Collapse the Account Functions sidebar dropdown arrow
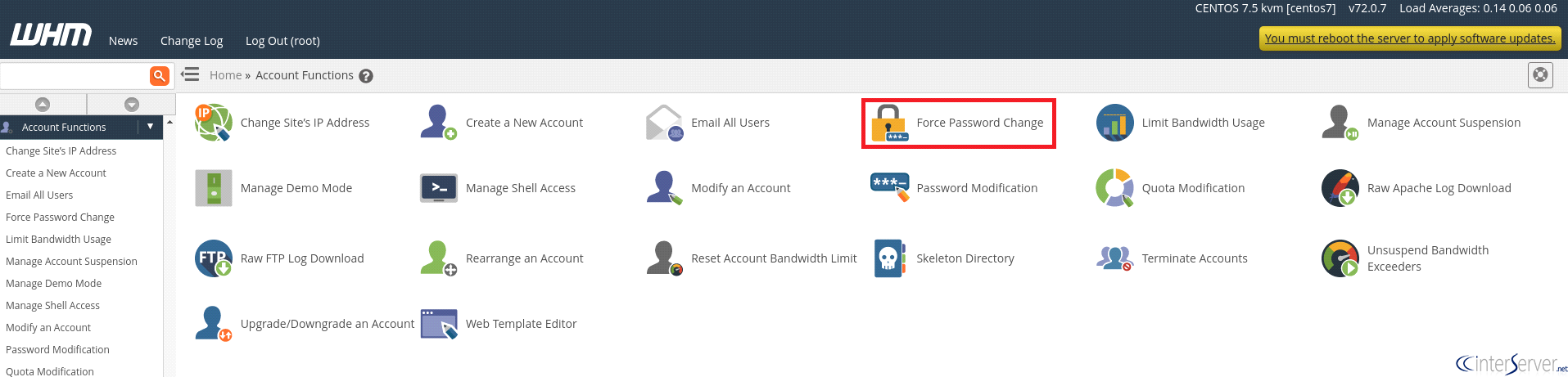The height and width of the screenshot is (377, 1568). tap(150, 127)
